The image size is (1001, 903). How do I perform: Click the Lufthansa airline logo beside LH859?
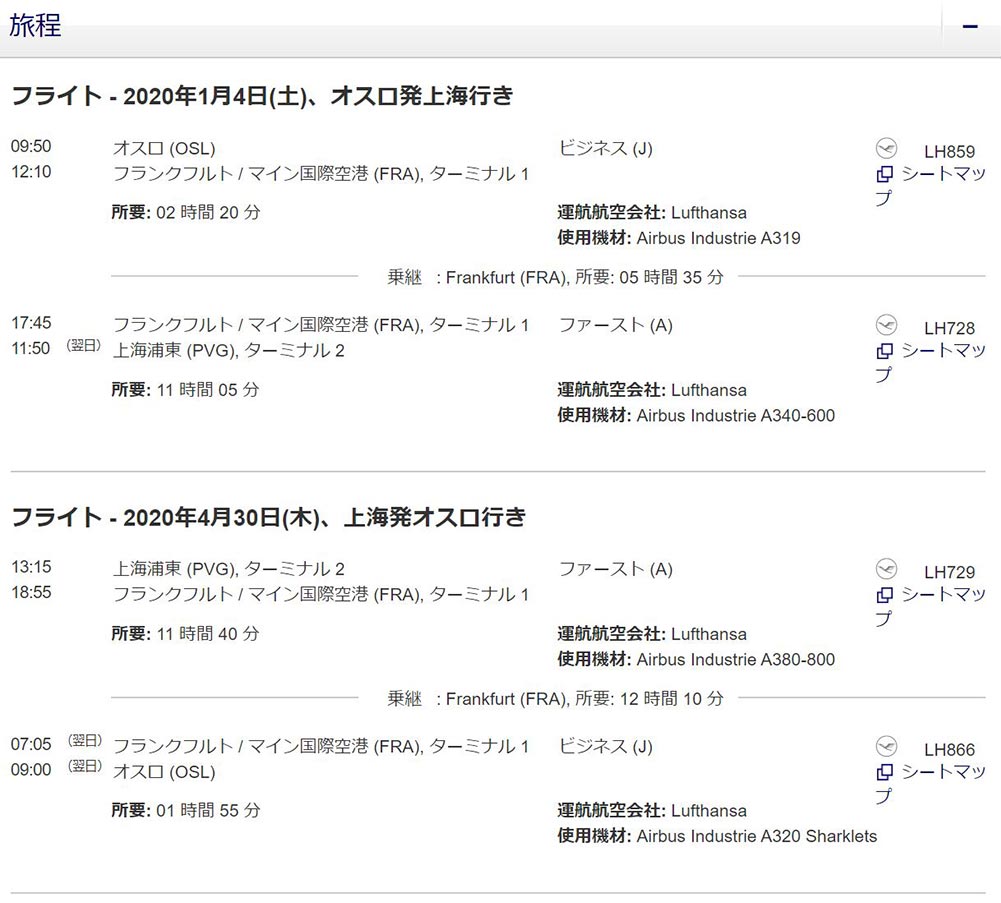[886, 148]
